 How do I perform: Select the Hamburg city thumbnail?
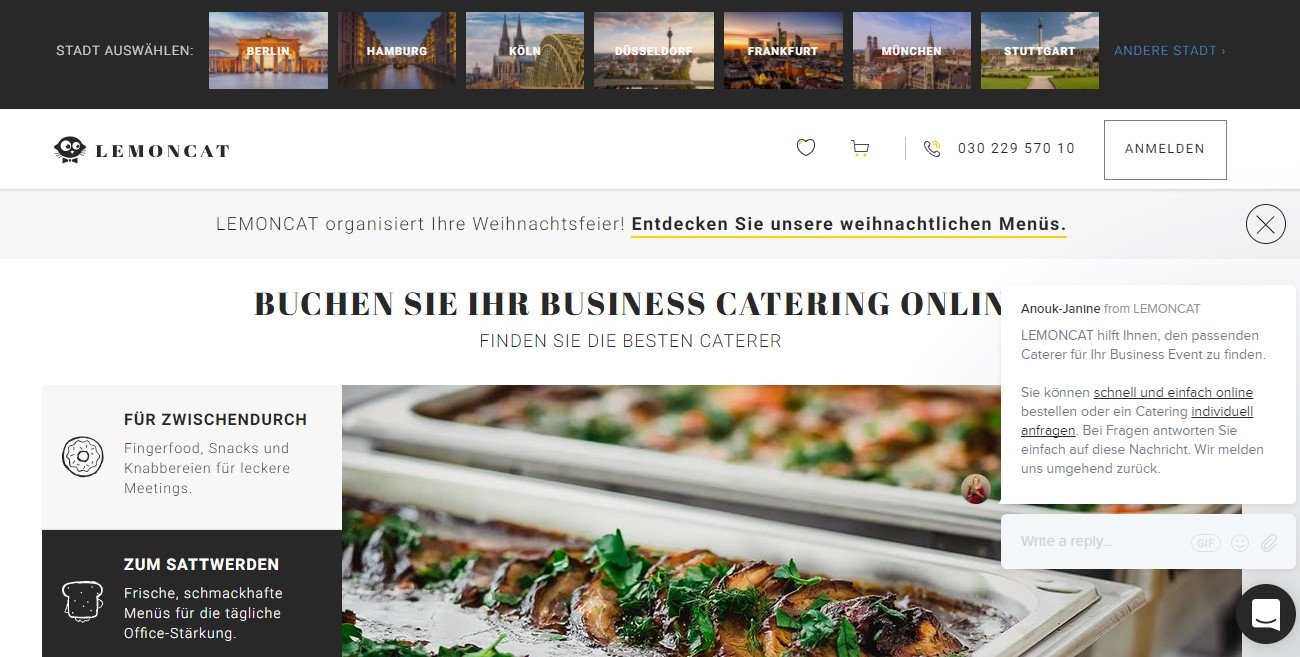tap(397, 50)
